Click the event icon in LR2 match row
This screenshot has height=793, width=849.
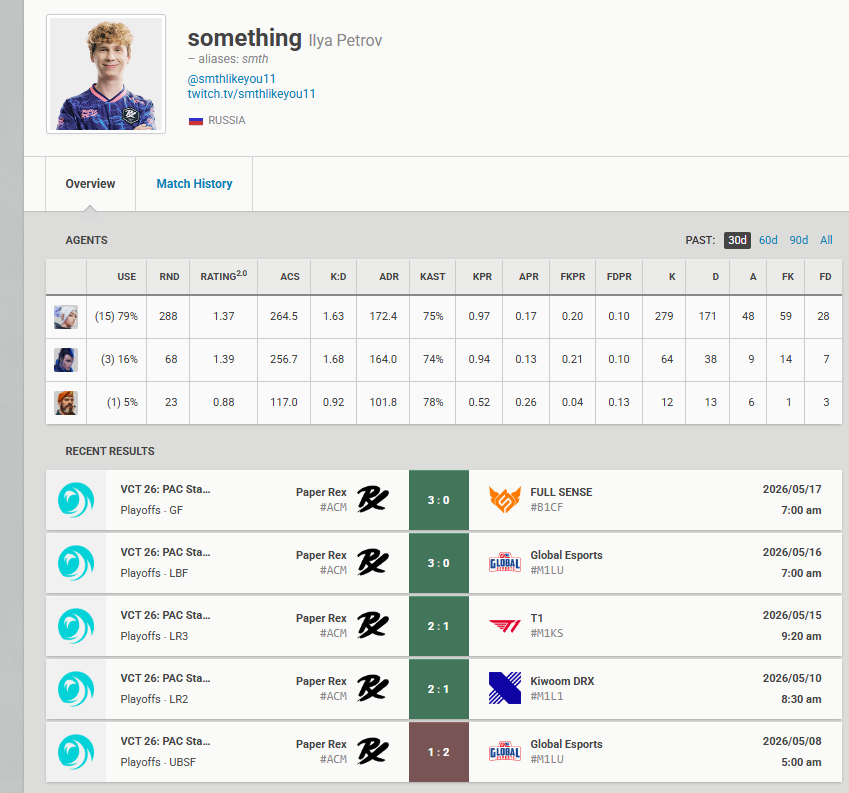tap(76, 689)
